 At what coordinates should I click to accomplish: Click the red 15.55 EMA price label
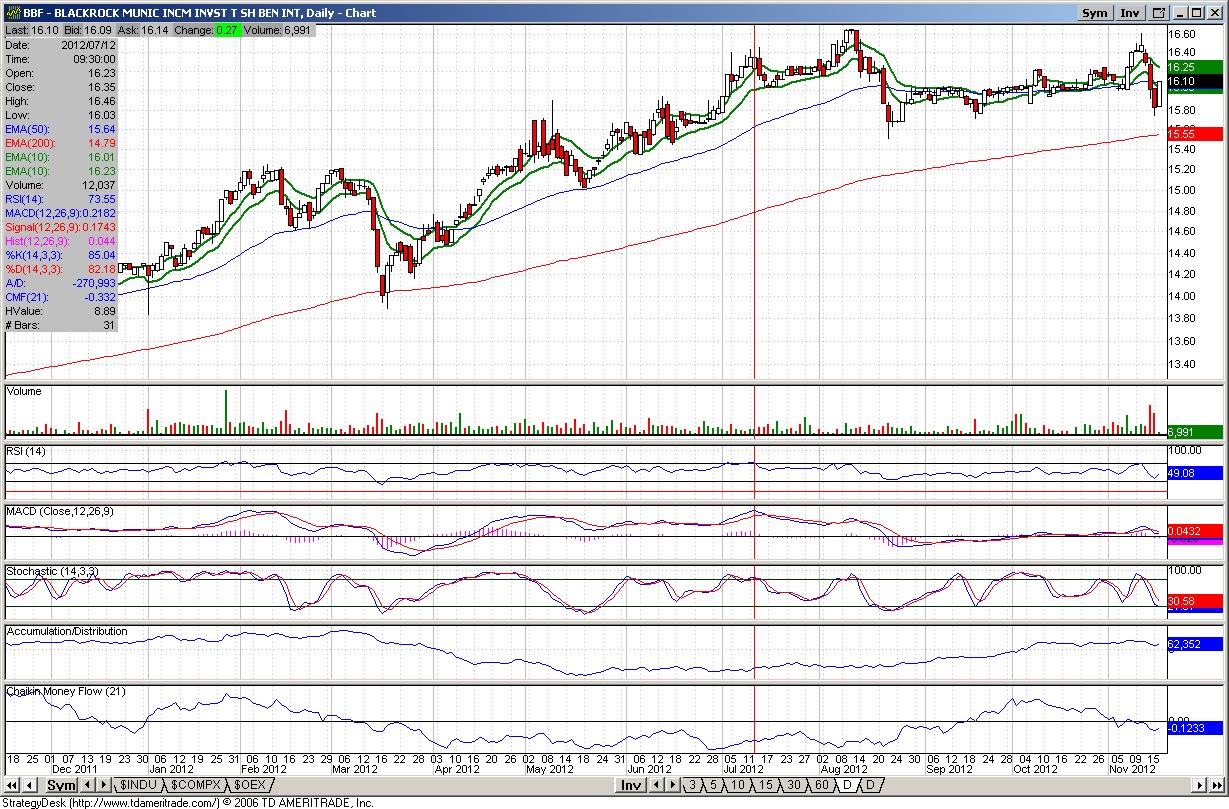(x=1194, y=133)
